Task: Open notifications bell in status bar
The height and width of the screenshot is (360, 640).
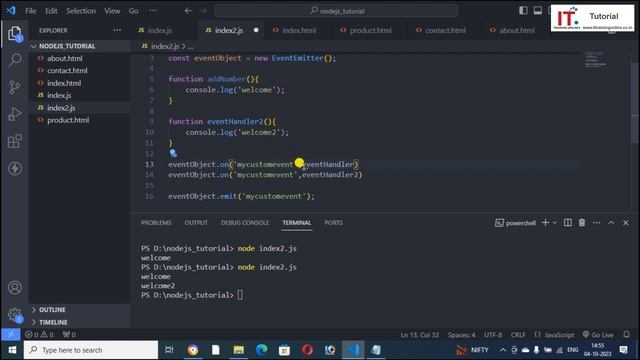Action: click(627, 334)
